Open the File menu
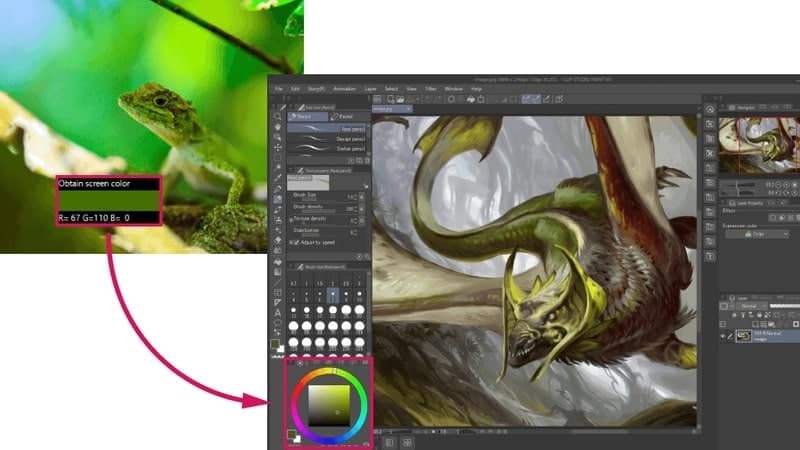This screenshot has height=450, width=800. tap(279, 89)
